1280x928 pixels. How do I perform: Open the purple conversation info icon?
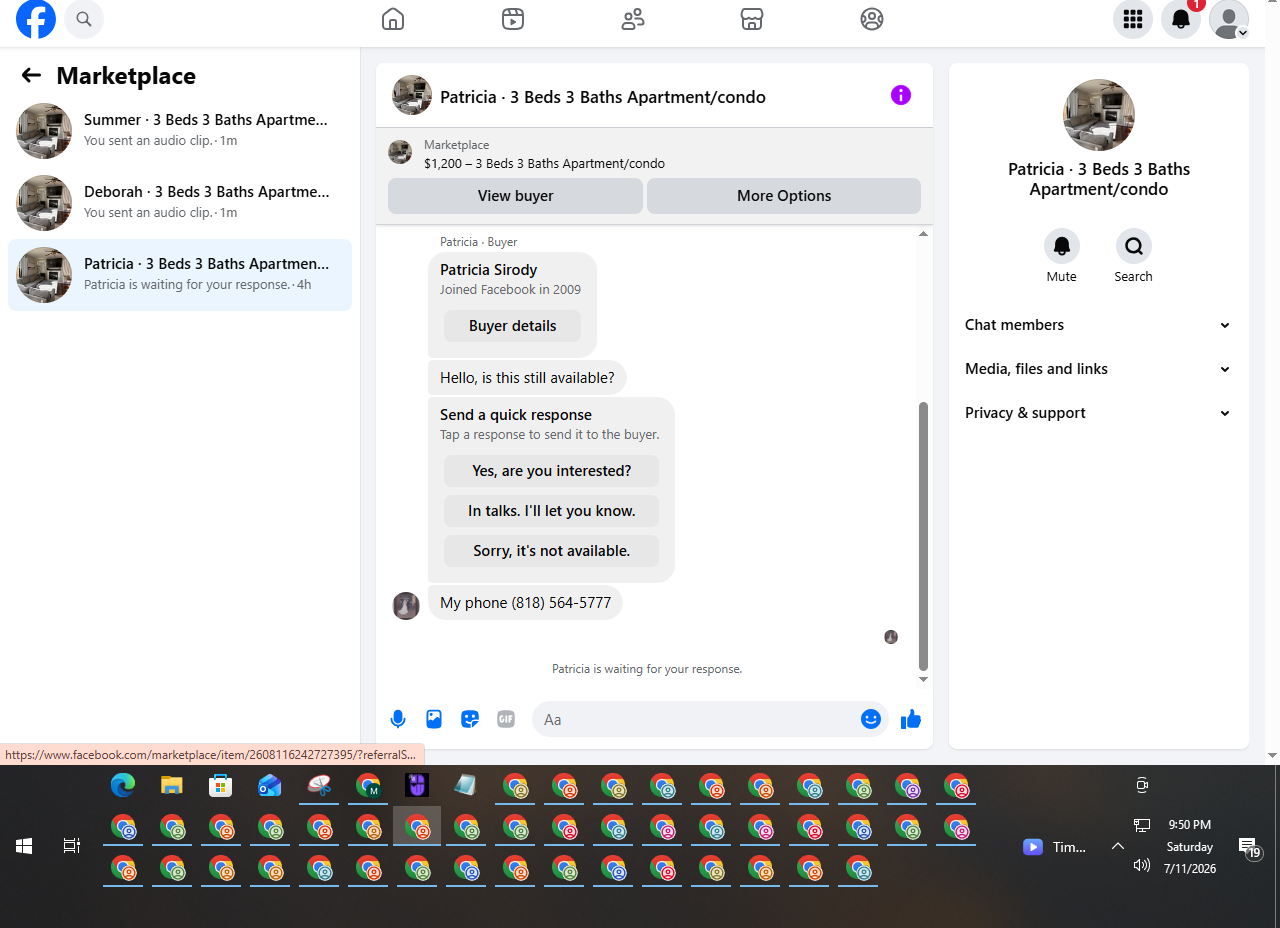(x=901, y=95)
